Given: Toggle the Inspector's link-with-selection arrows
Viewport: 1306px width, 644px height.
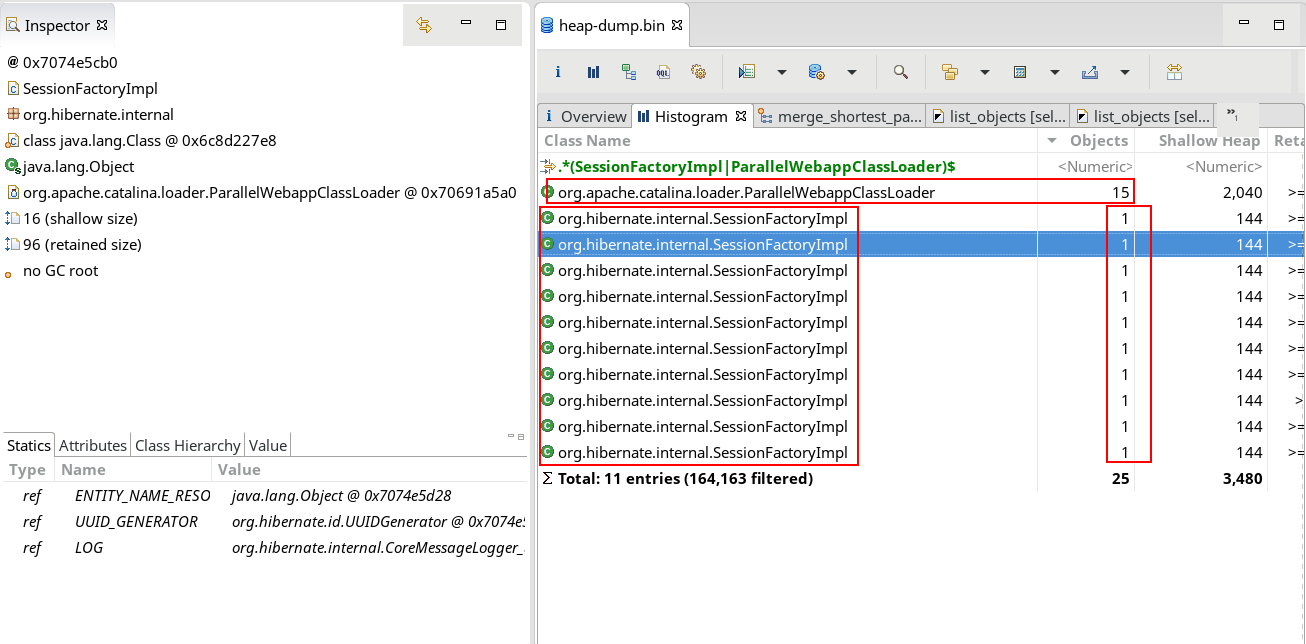Looking at the screenshot, I should point(424,25).
